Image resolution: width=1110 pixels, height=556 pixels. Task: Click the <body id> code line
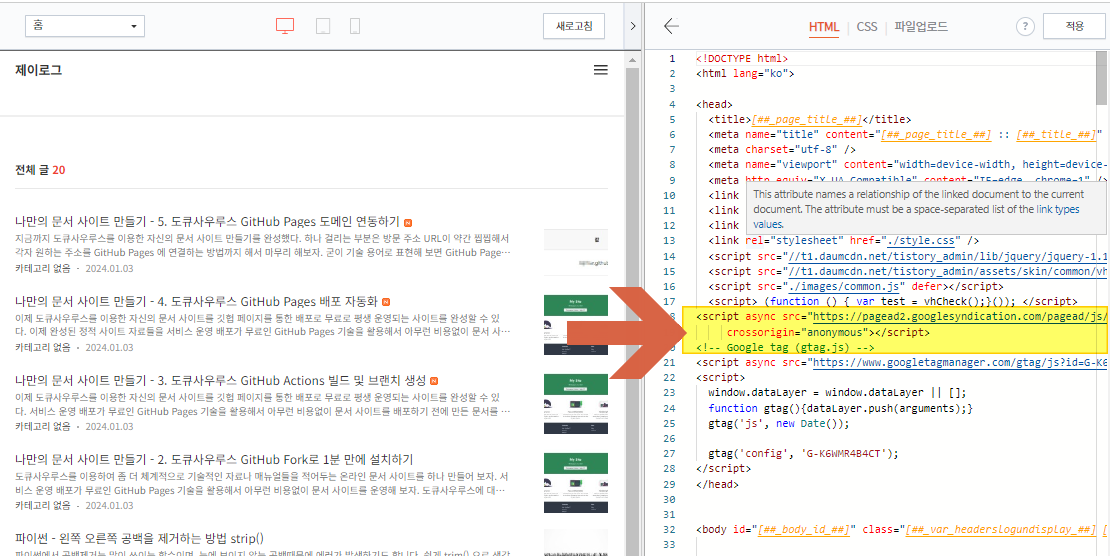(x=902, y=530)
